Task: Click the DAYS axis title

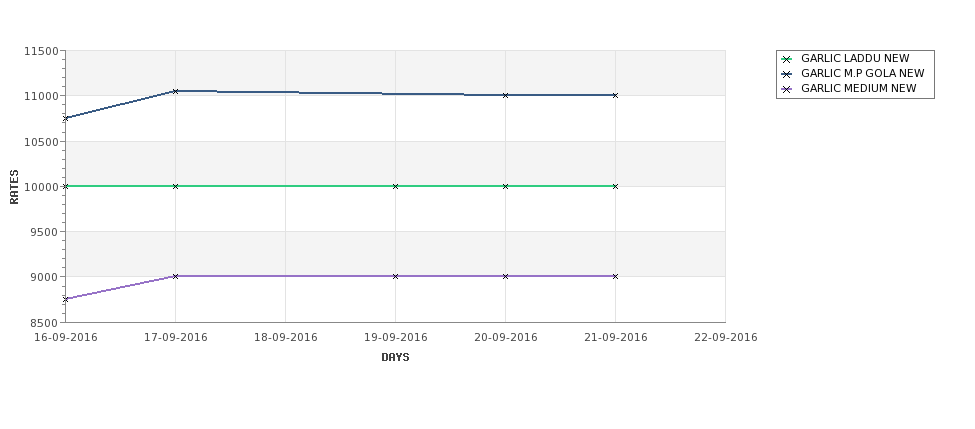Action: pos(395,358)
